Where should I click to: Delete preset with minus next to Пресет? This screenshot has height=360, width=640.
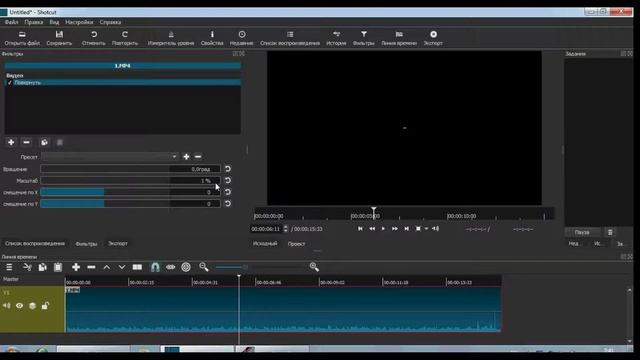pyautogui.click(x=198, y=157)
